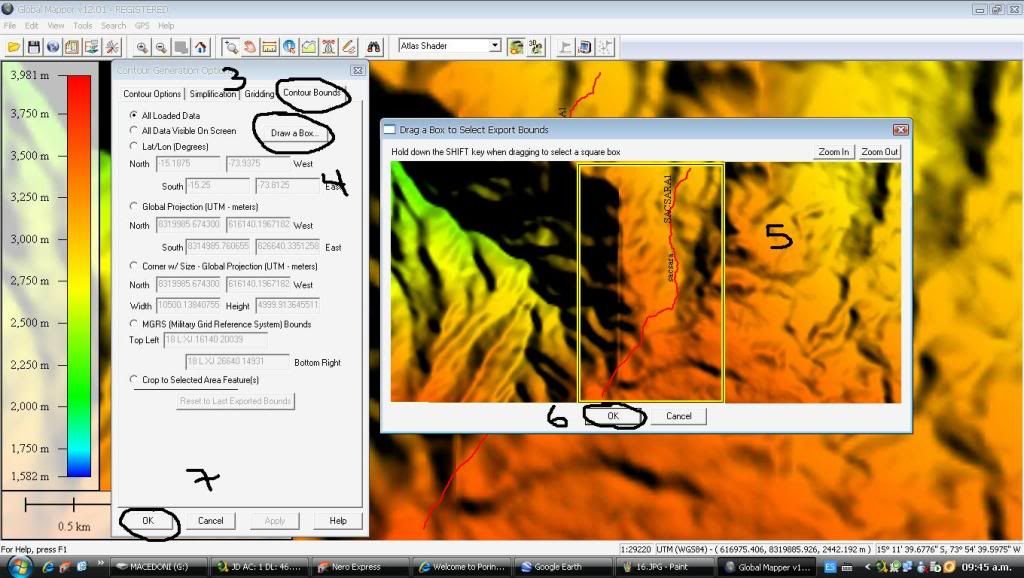Screen dimensions: 1024x578
Task: Toggle the hill shading icon
Action: pos(516,47)
